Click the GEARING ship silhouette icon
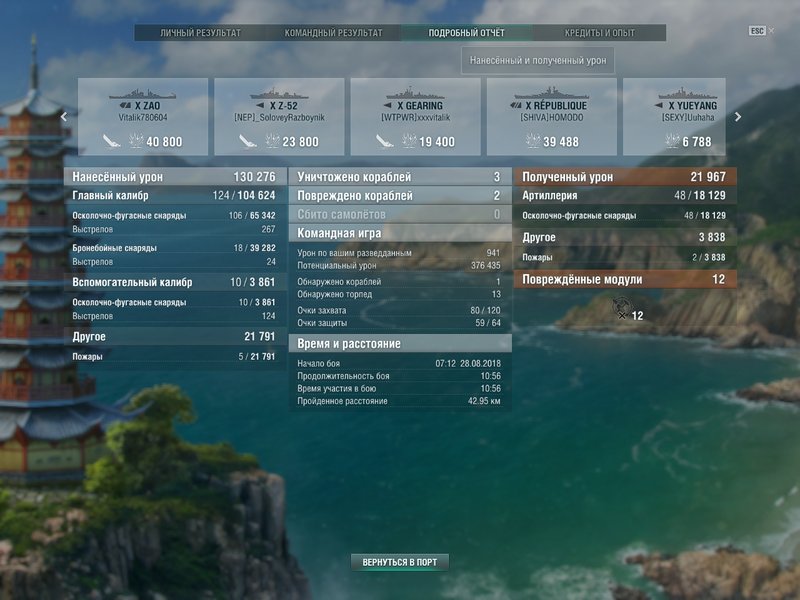This screenshot has width=800, height=600. [415, 93]
